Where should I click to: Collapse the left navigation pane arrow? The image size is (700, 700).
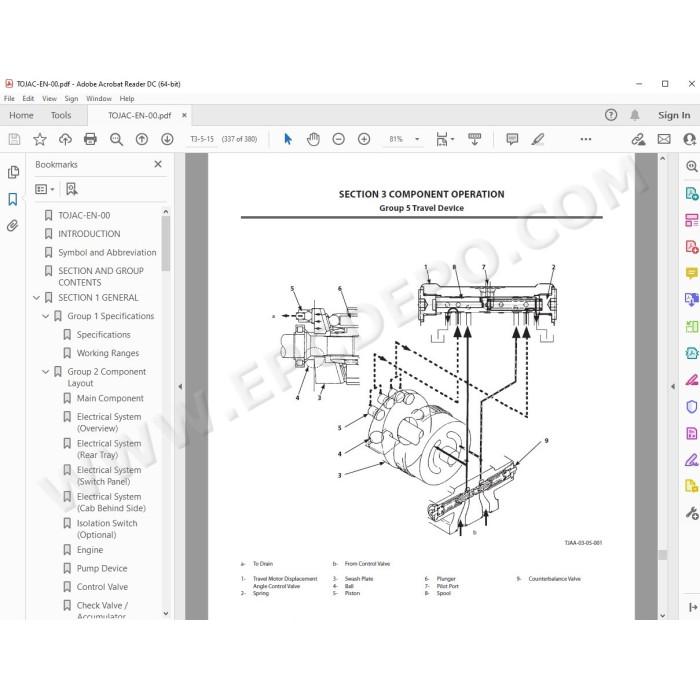tap(180, 387)
